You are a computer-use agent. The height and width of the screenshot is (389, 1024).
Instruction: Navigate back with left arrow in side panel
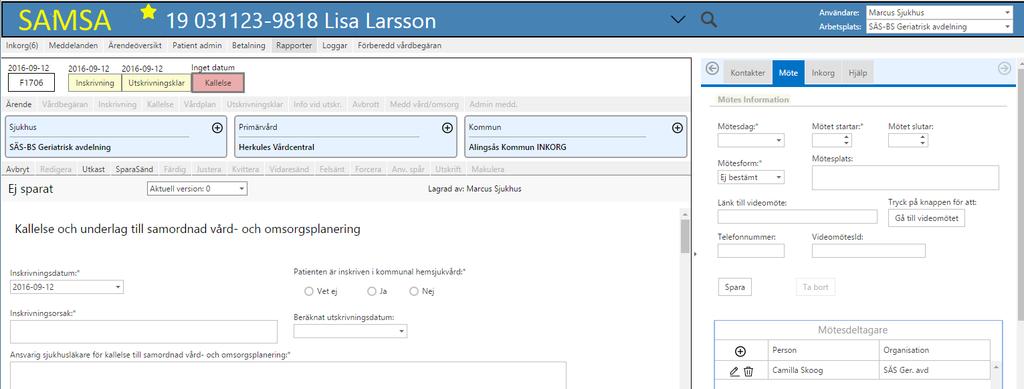tap(712, 69)
